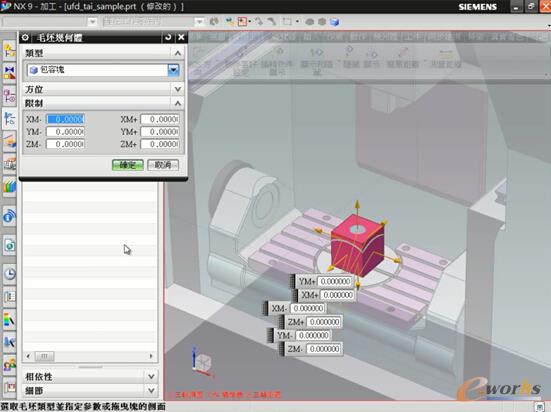Open the Constraint Navigator sidebar tab
The height and width of the screenshot is (412, 551).
pyautogui.click(x=9, y=73)
